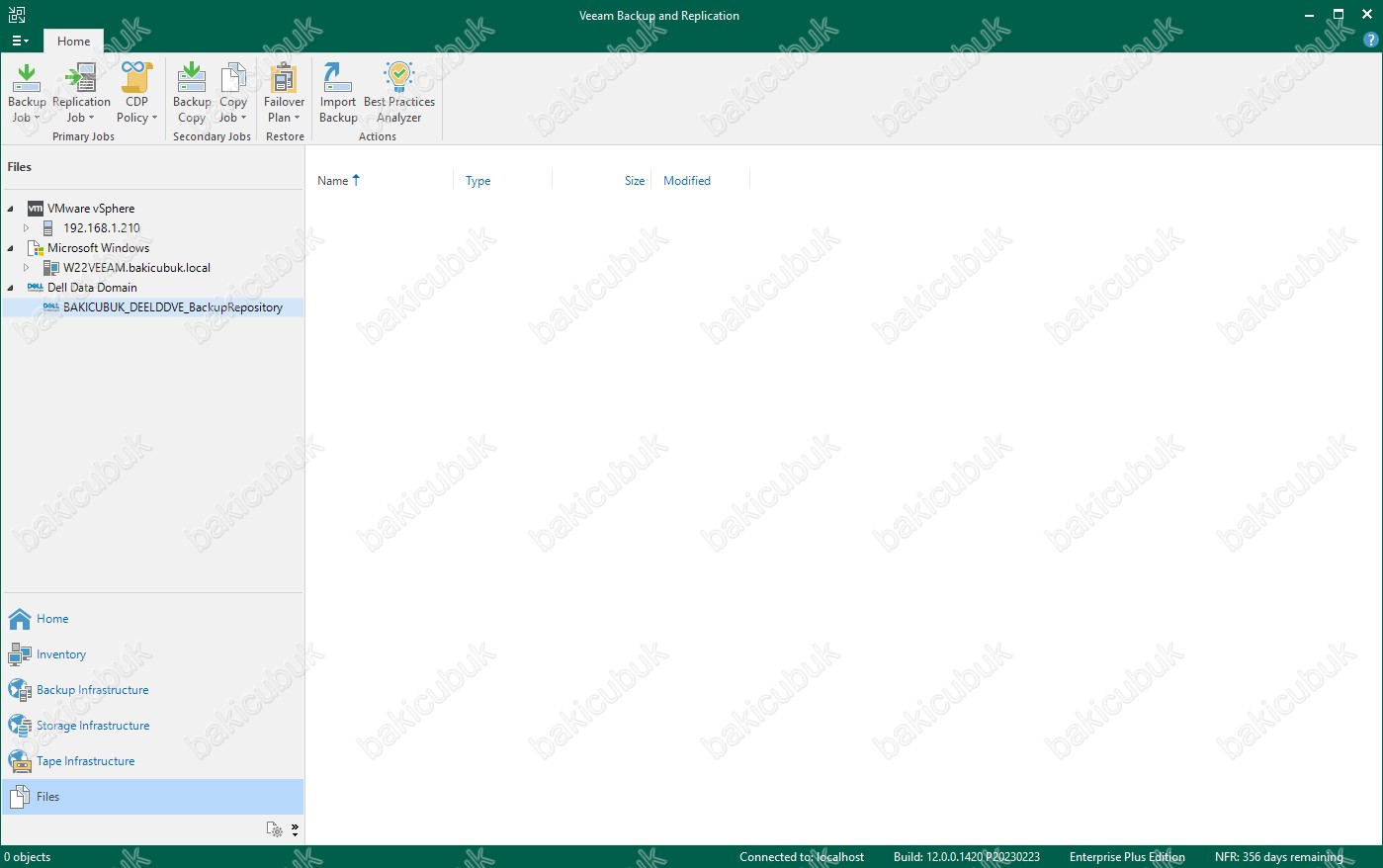Open the Copy Job menu
The height and width of the screenshot is (868, 1383).
click(233, 94)
